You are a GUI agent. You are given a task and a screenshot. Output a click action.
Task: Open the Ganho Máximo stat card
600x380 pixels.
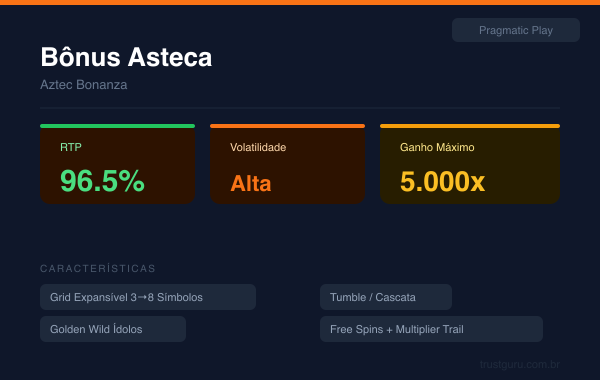tap(470, 164)
